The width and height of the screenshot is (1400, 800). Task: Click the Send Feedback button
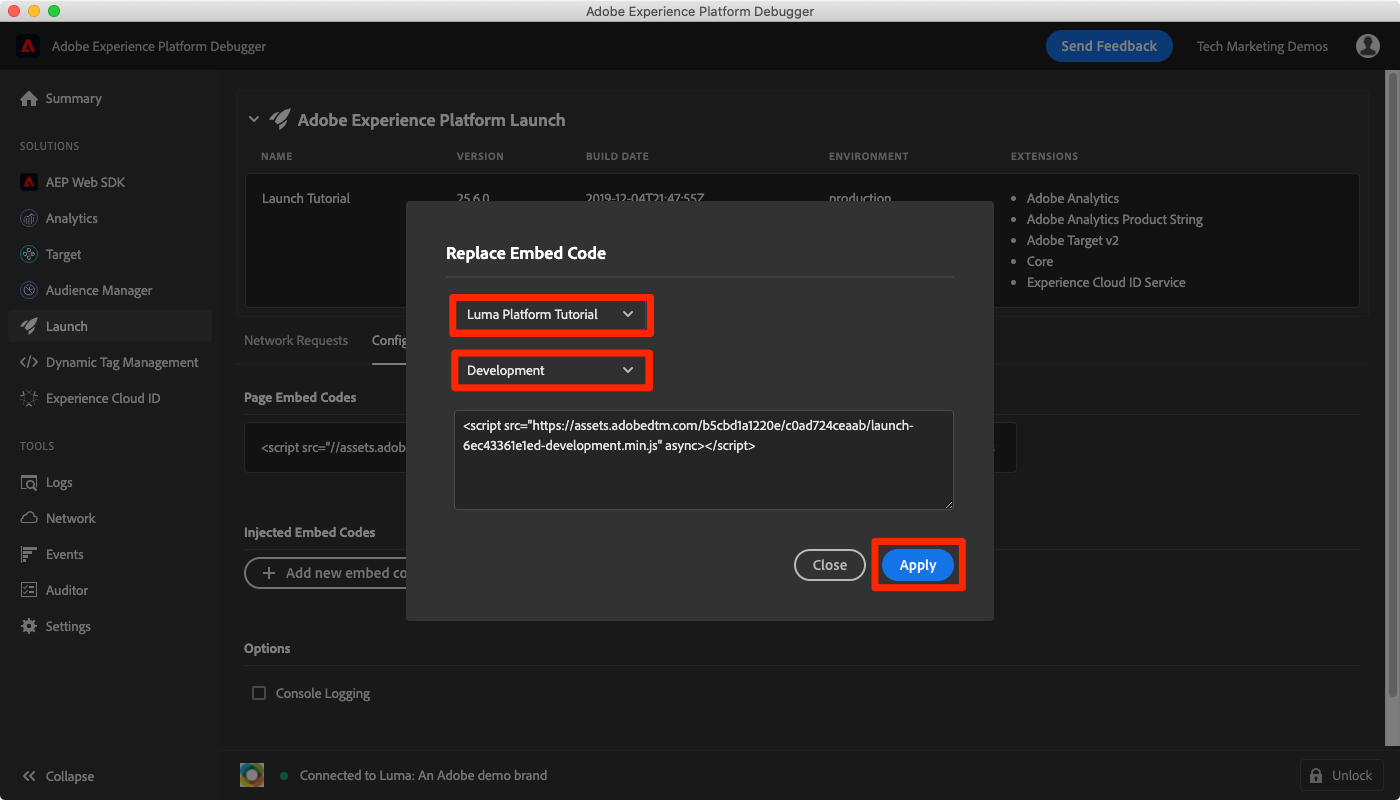click(1109, 46)
